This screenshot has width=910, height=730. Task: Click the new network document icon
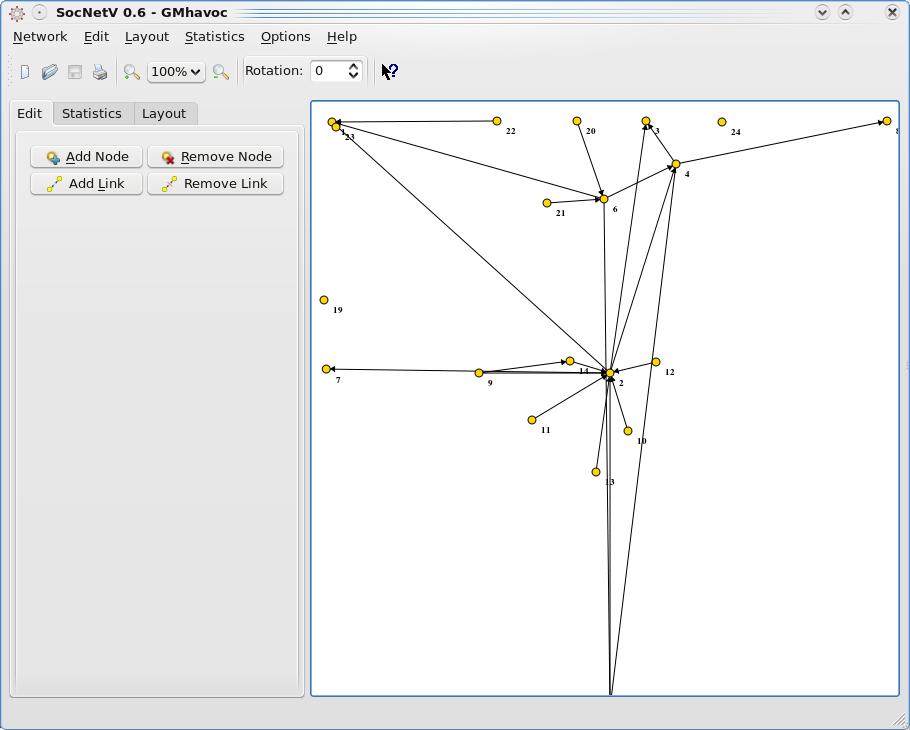point(25,72)
